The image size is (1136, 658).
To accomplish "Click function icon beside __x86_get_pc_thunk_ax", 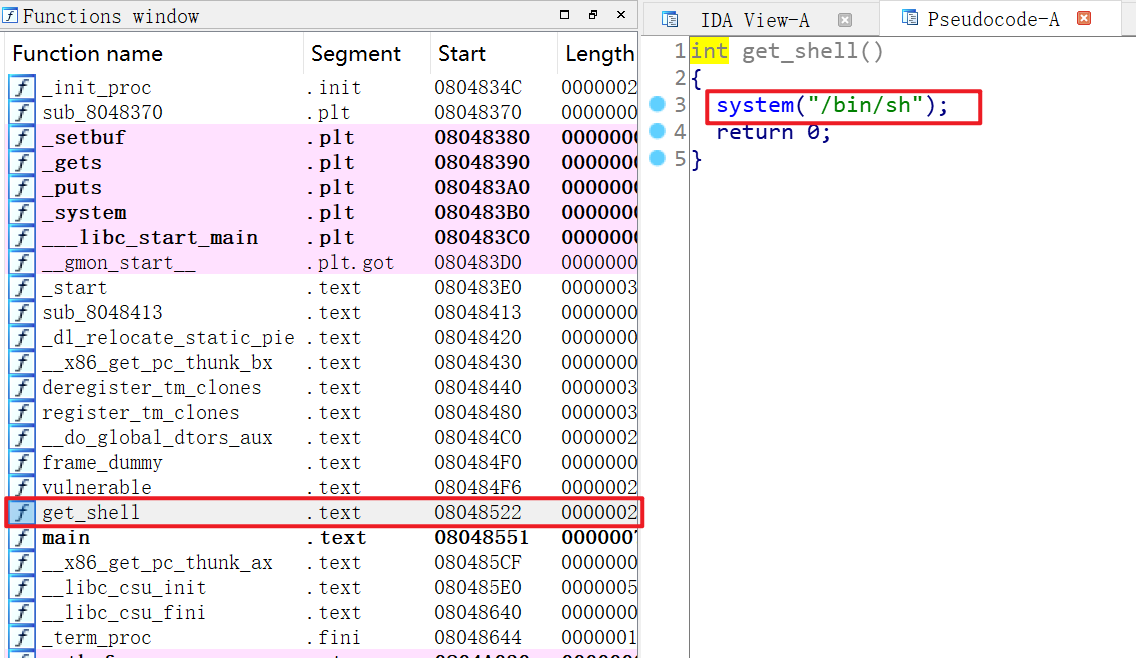I will [x=22, y=562].
